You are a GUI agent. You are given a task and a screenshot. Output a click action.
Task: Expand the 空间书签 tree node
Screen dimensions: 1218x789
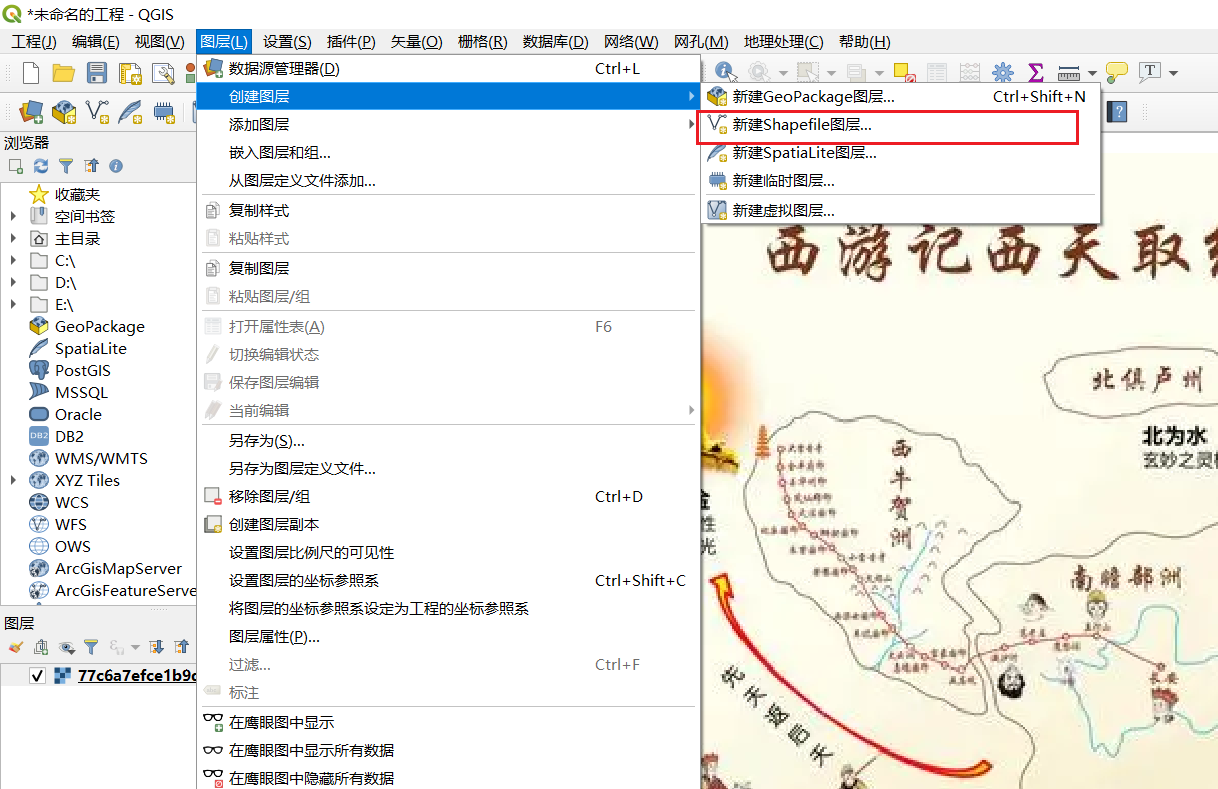(13, 216)
